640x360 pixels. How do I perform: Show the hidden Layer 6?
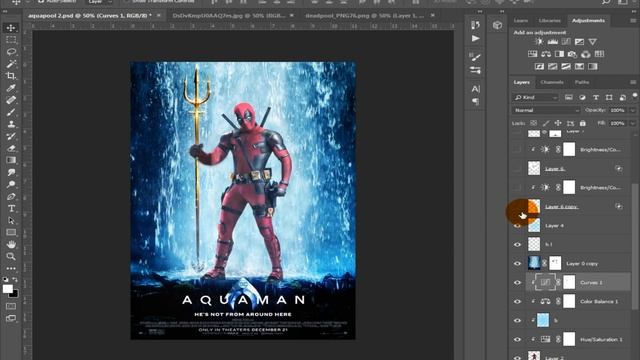tap(517, 168)
